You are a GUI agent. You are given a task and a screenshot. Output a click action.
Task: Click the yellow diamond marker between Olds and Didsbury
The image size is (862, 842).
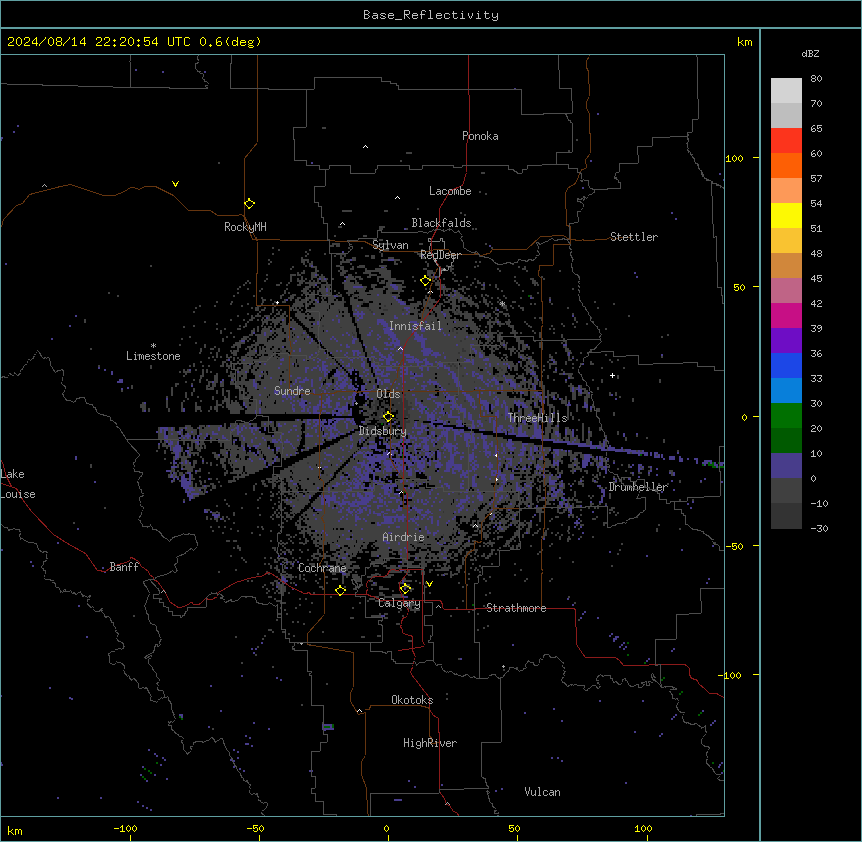[389, 416]
